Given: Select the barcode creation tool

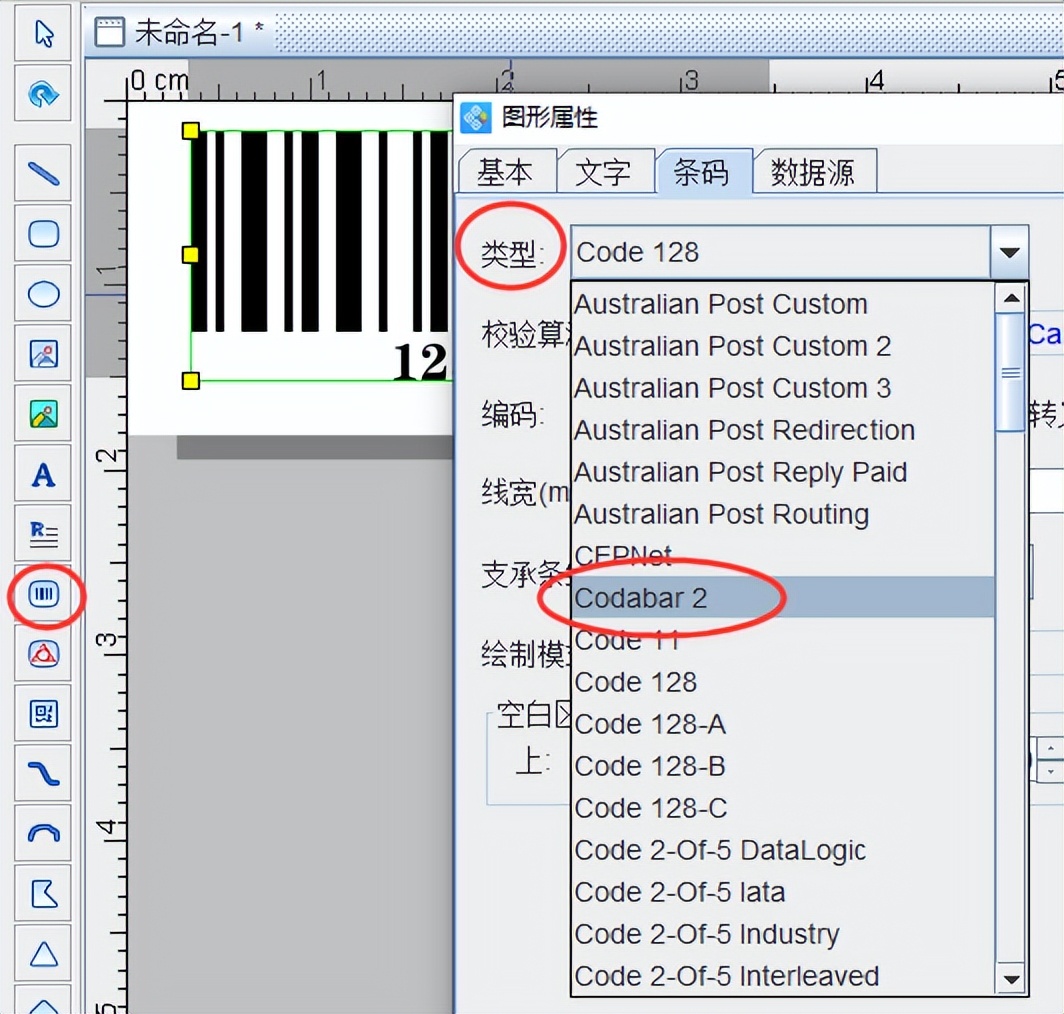Looking at the screenshot, I should point(42,595).
